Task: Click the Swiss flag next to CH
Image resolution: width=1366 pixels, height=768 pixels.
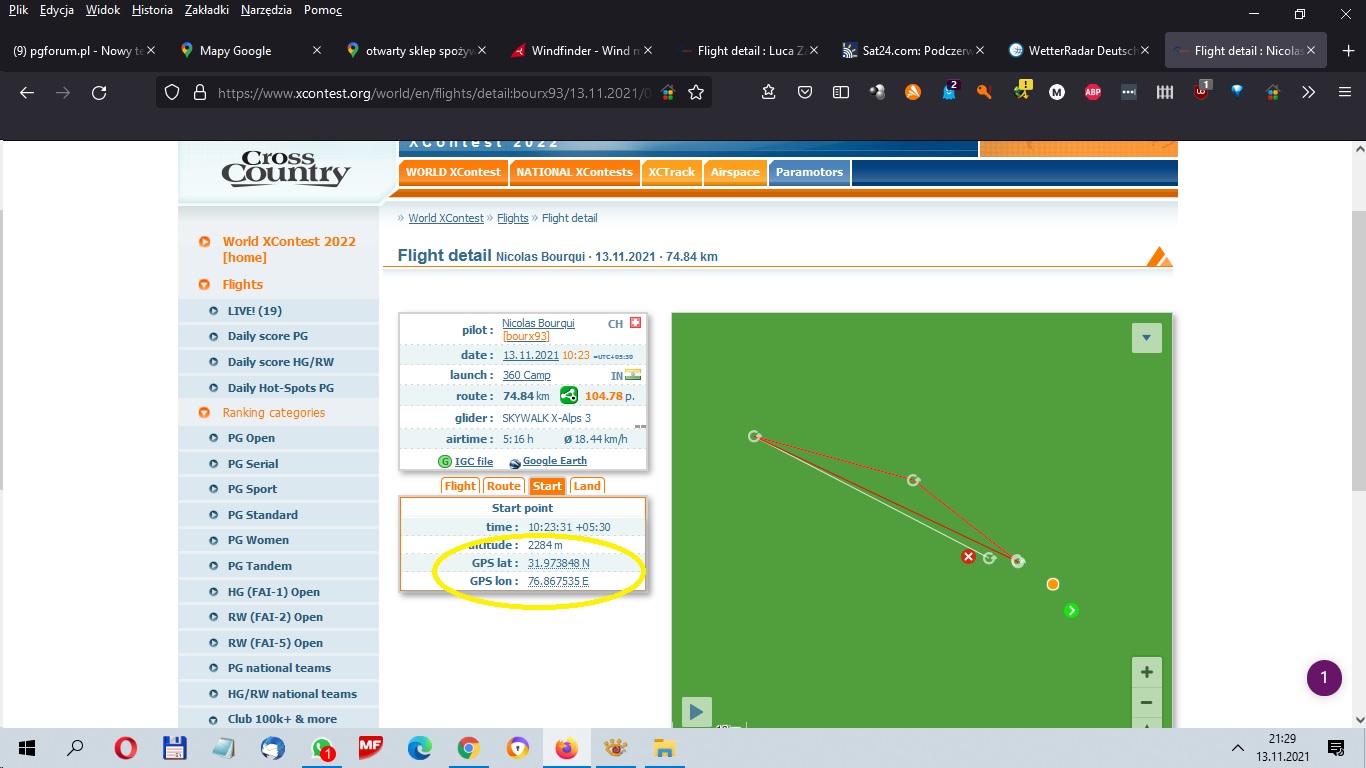Action: [635, 324]
